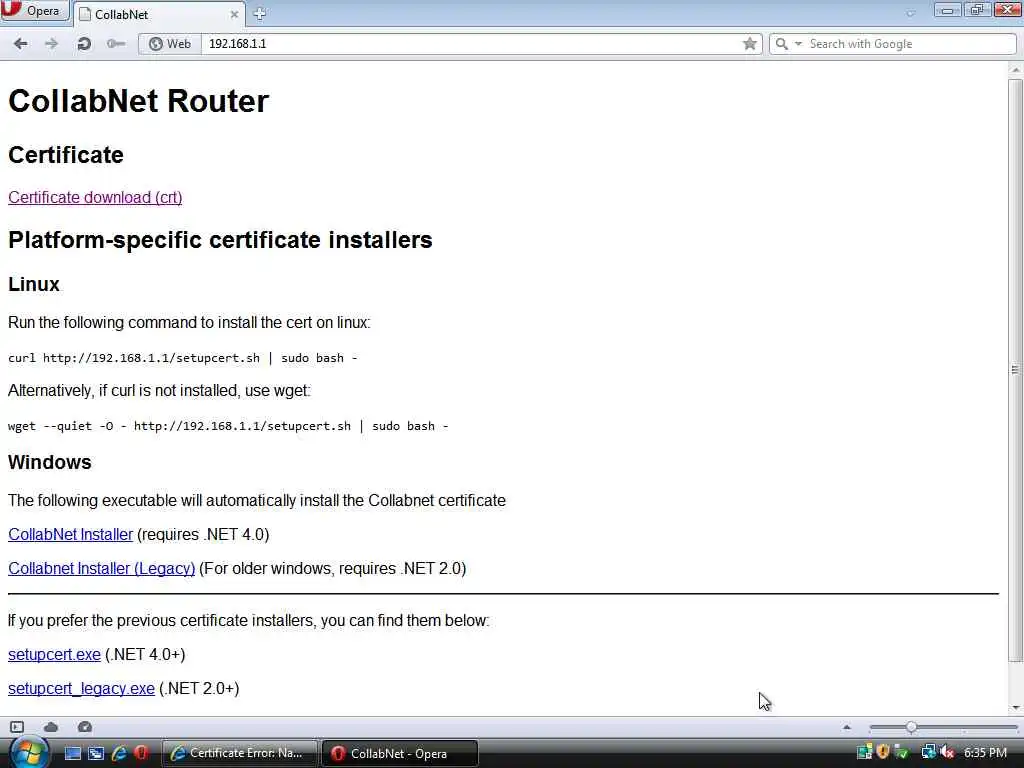1024x768 pixels.
Task: Click the scrollbar up arrow
Action: 1015,69
